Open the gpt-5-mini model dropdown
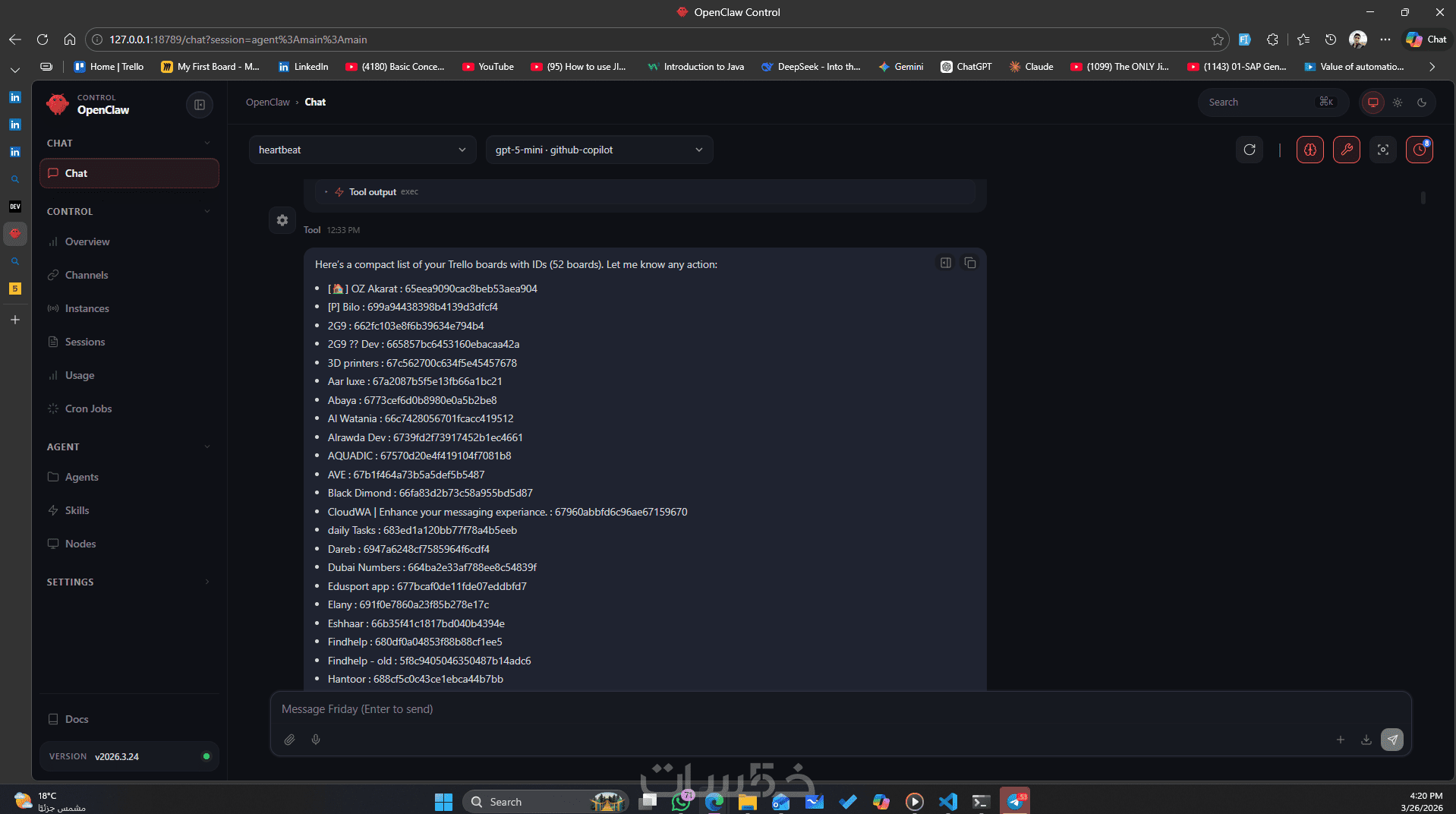 point(599,150)
